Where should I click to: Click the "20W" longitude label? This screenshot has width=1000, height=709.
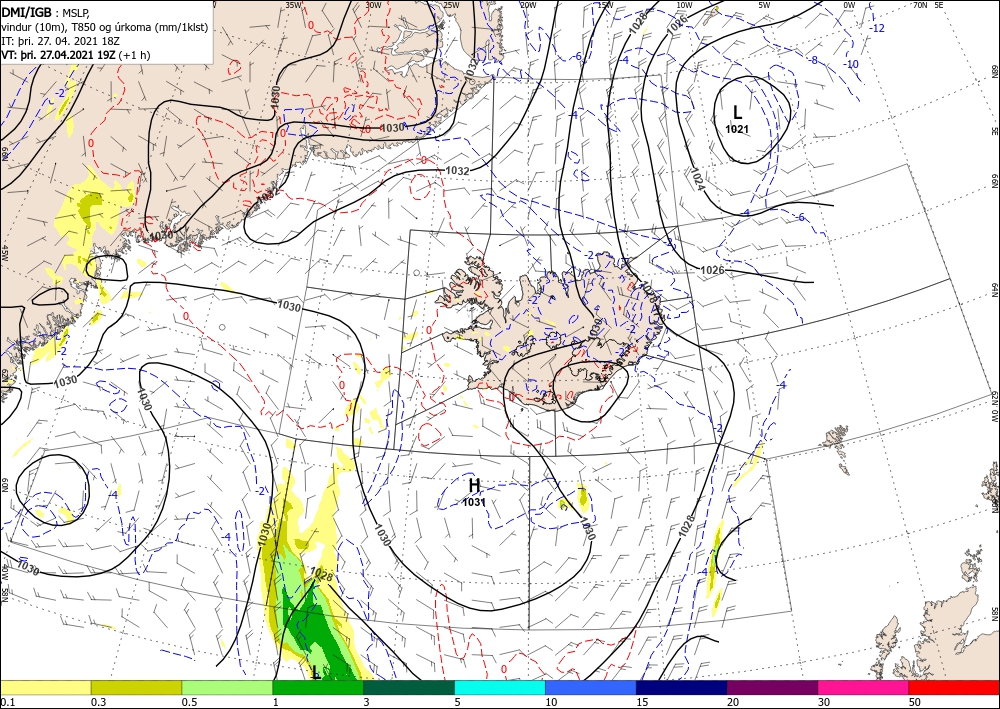coord(527,5)
